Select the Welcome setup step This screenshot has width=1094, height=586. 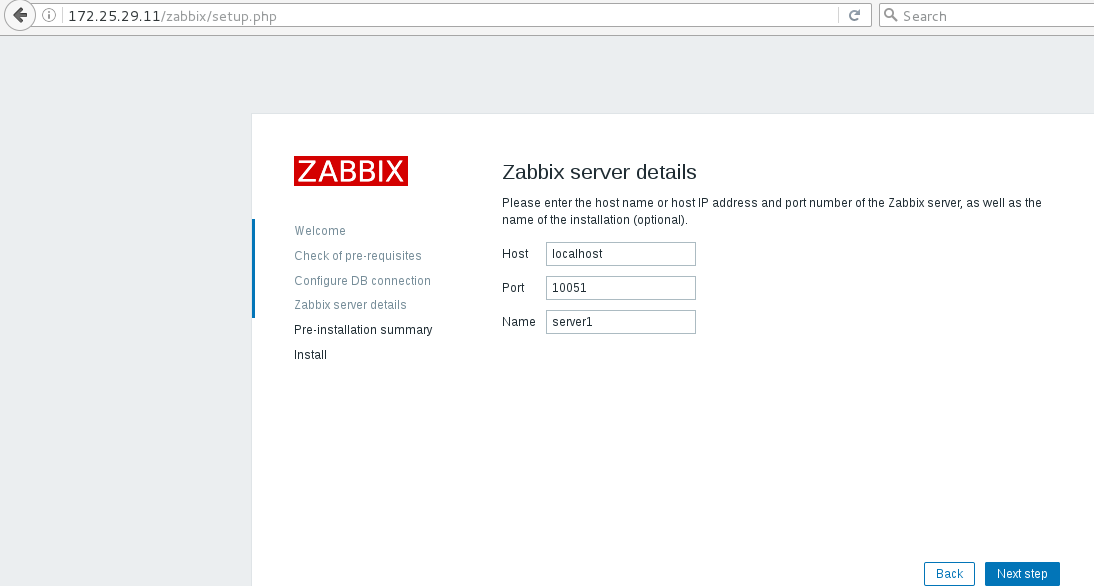click(320, 231)
